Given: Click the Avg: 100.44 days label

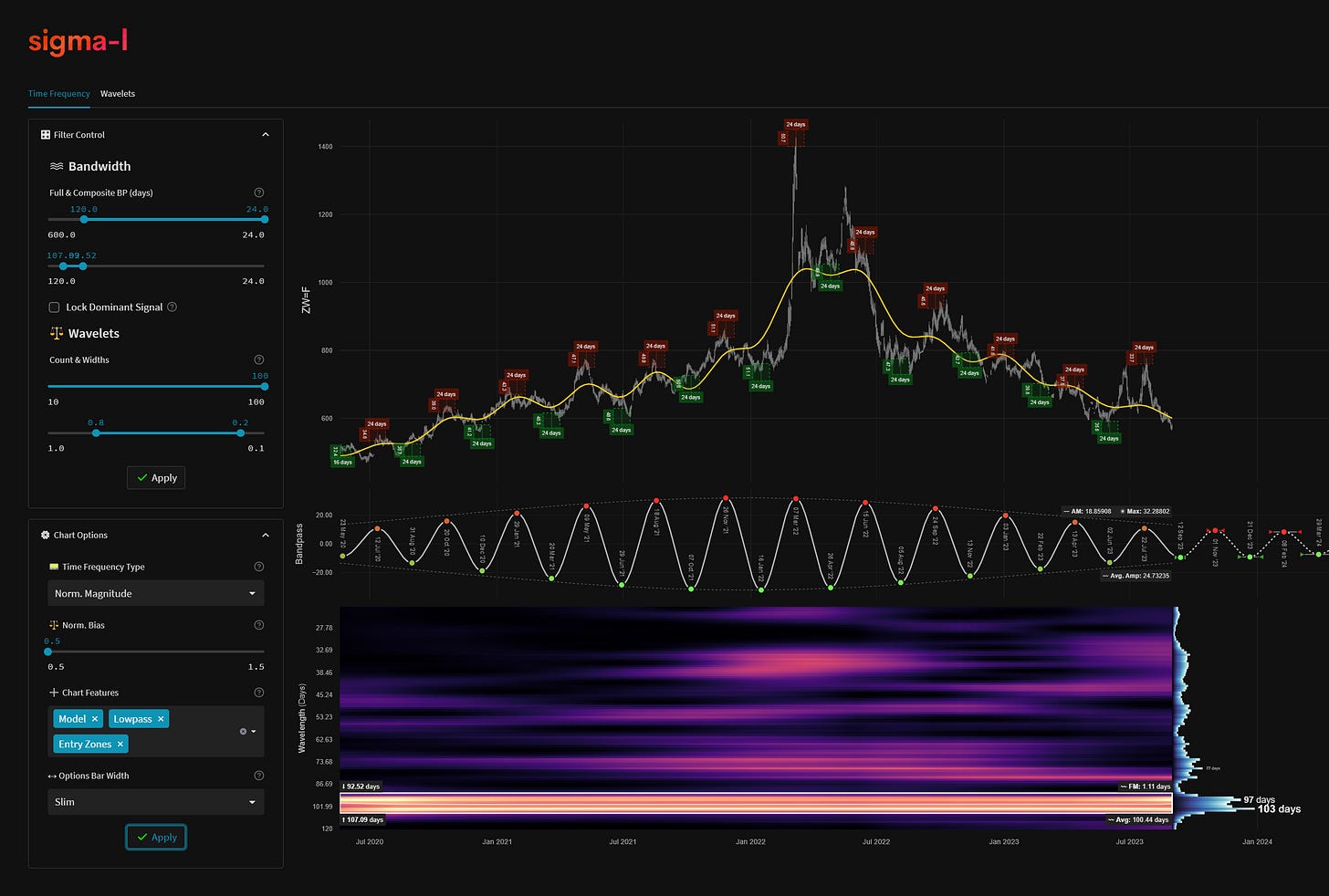Looking at the screenshot, I should 1138,820.
